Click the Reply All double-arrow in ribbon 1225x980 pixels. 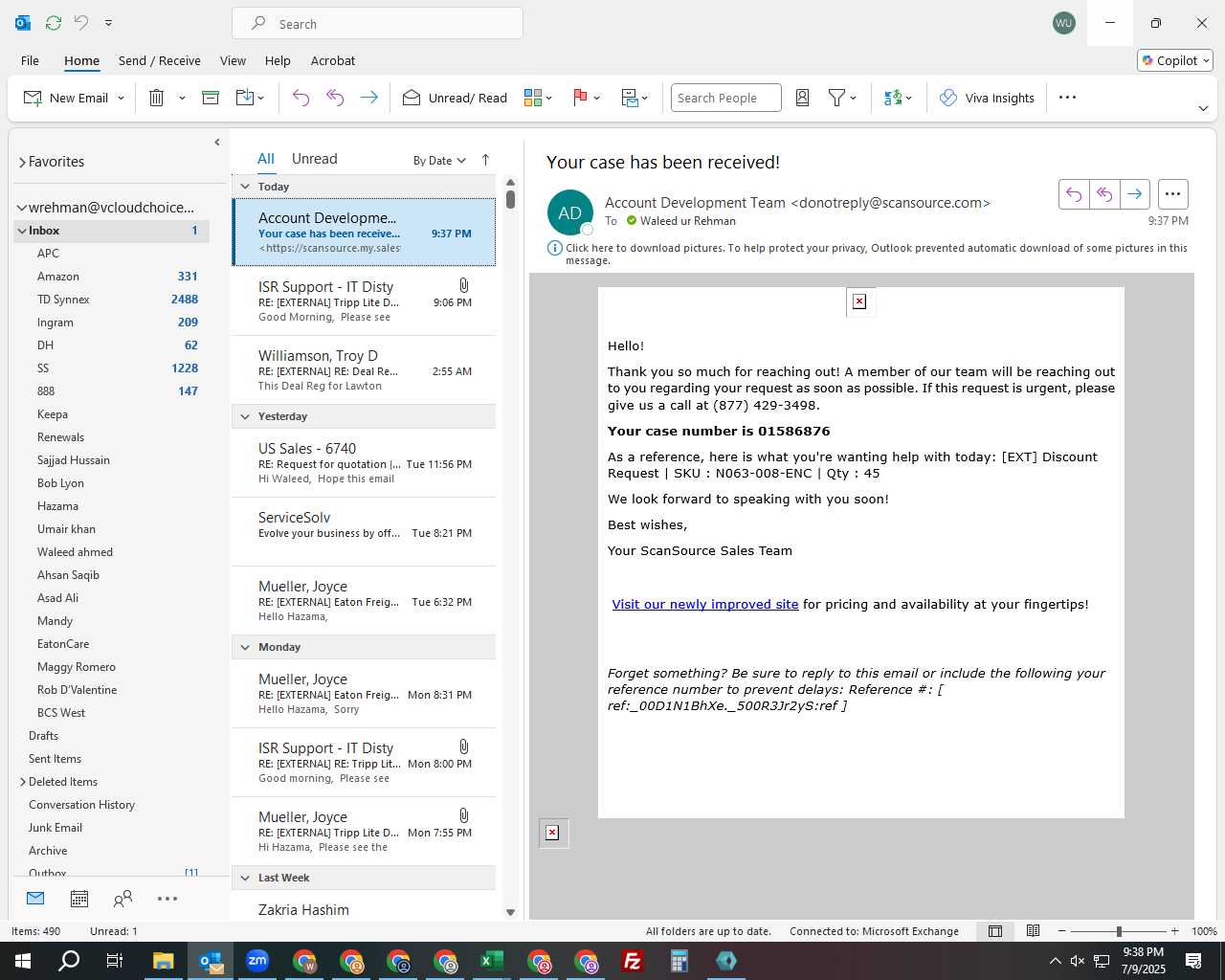click(x=335, y=98)
